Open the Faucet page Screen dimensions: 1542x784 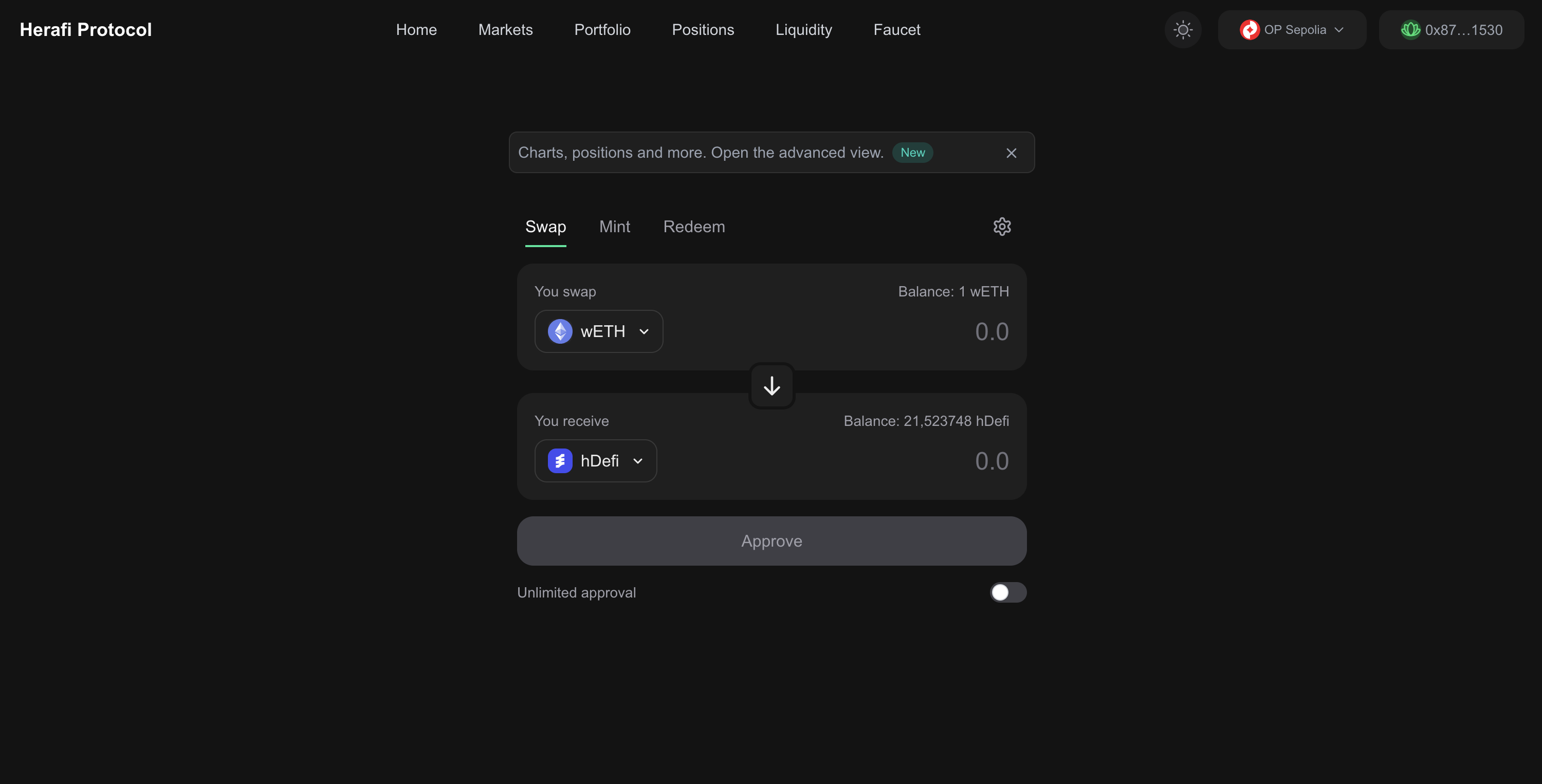[897, 30]
